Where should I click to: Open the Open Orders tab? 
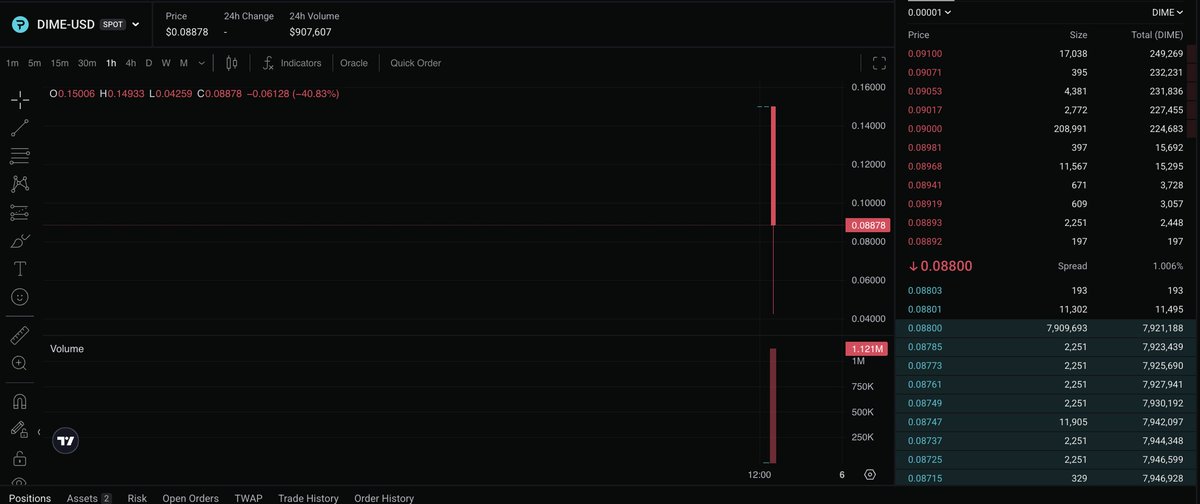point(190,497)
